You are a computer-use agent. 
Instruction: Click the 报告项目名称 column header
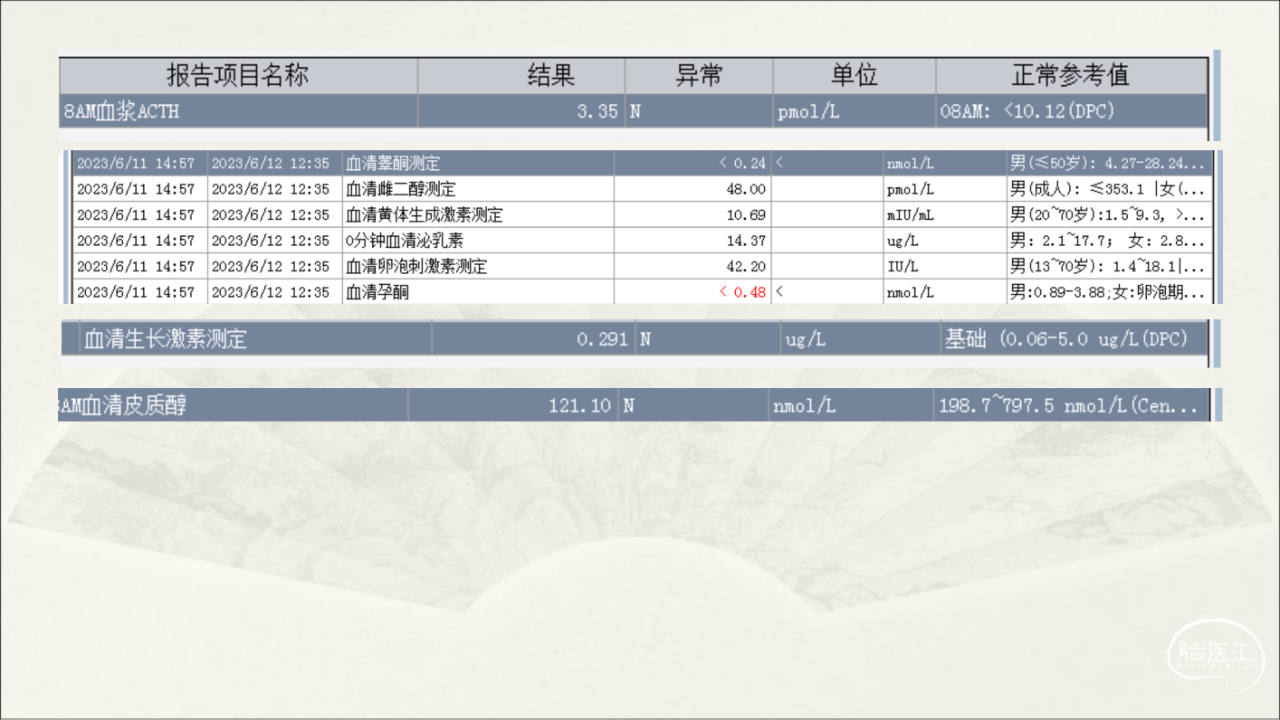tap(238, 76)
